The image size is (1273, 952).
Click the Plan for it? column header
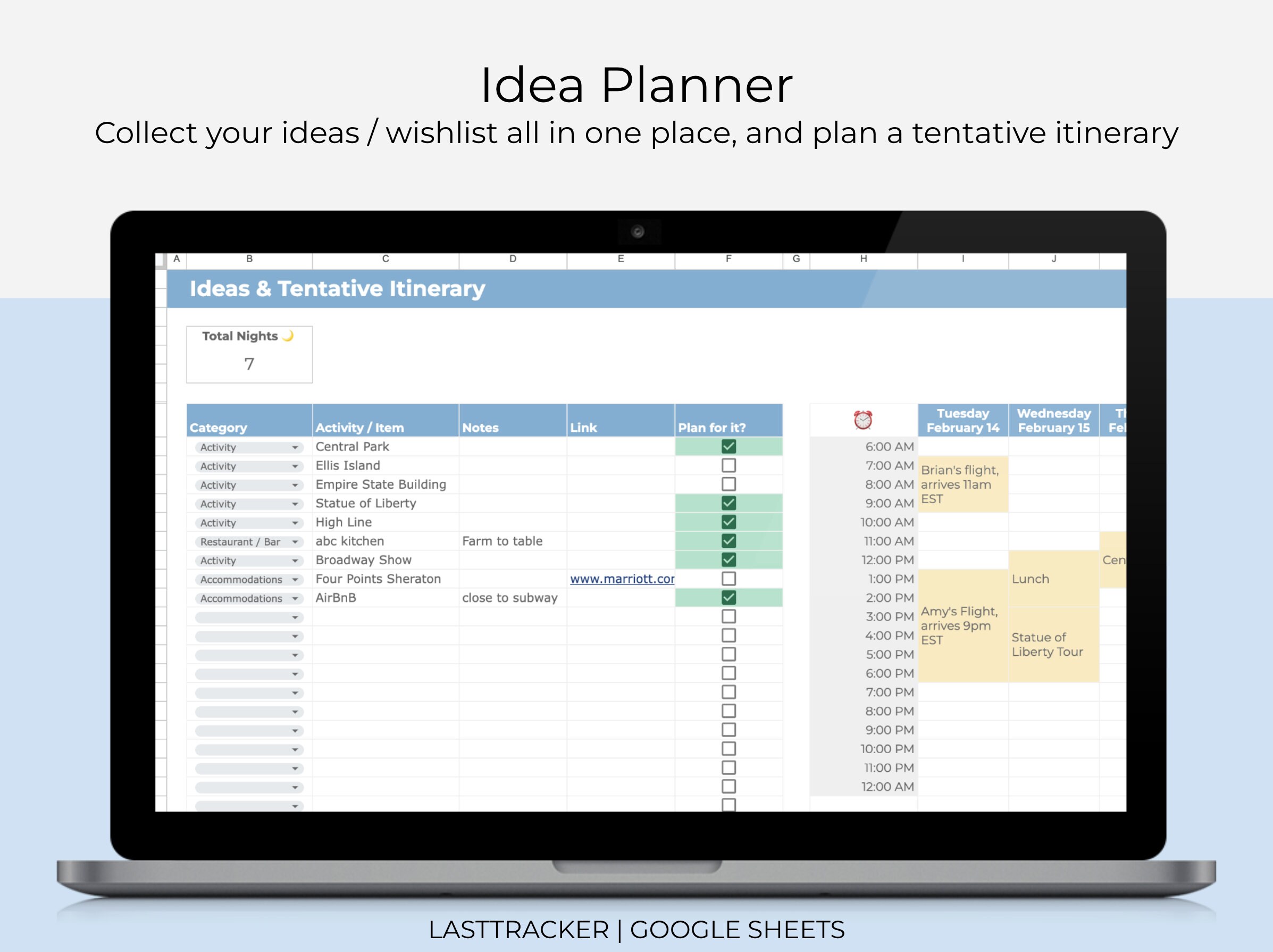tap(712, 427)
